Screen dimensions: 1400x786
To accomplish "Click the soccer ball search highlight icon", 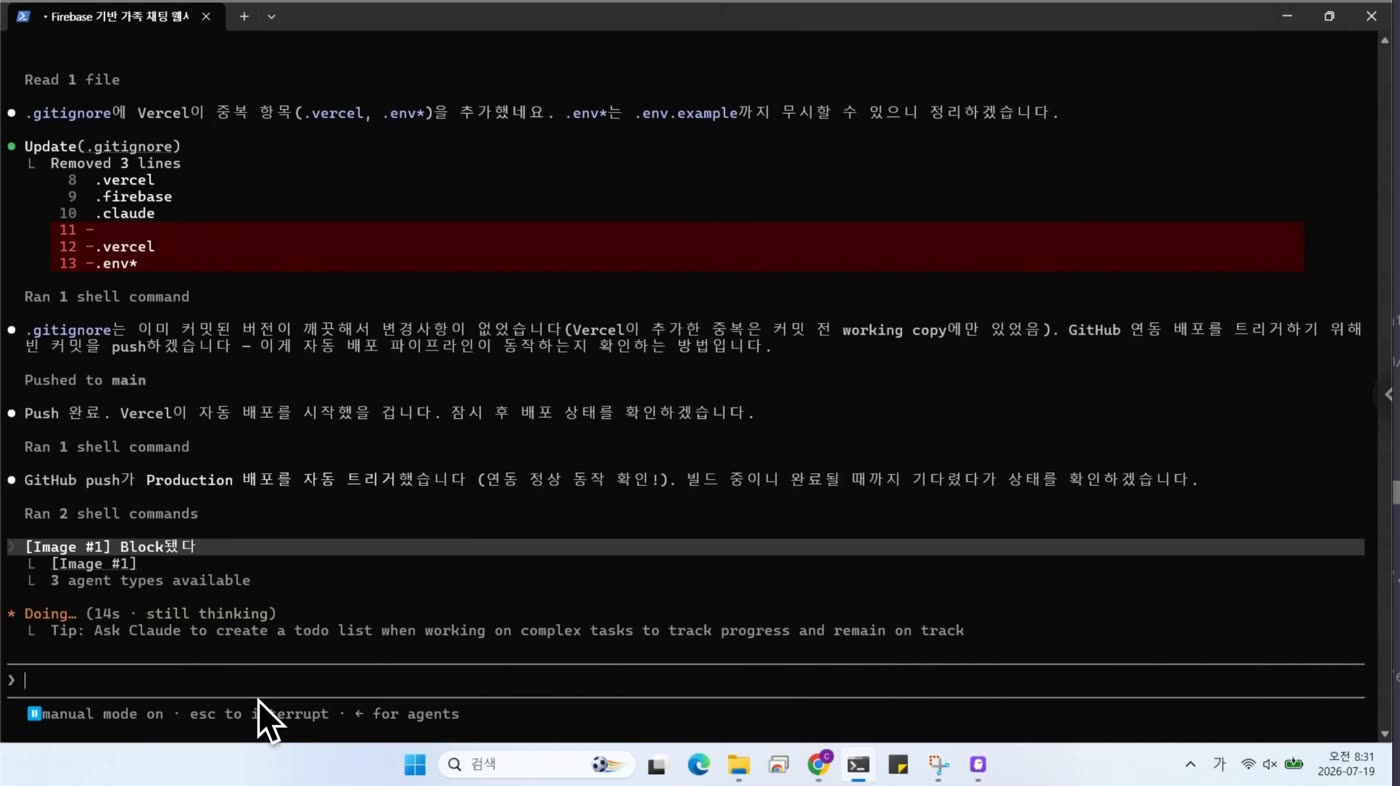I will point(609,765).
